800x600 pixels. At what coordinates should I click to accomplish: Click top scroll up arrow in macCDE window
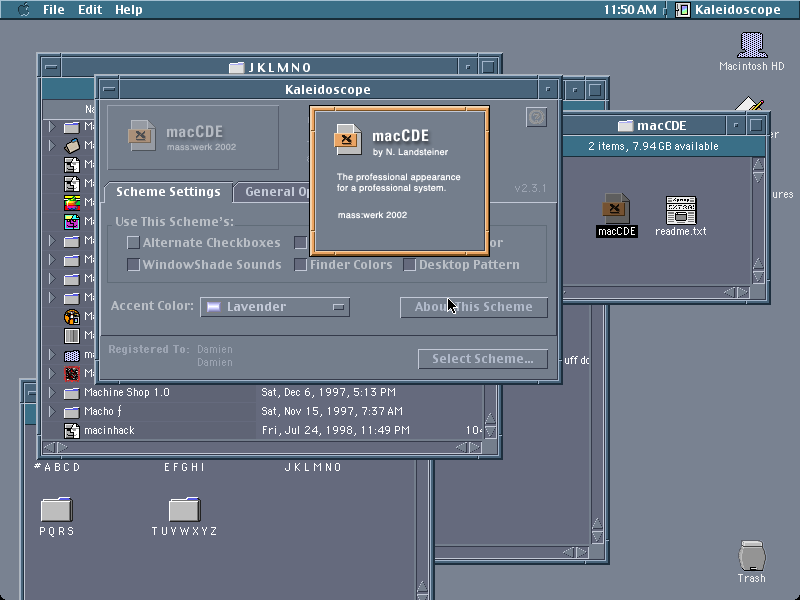pos(758,164)
